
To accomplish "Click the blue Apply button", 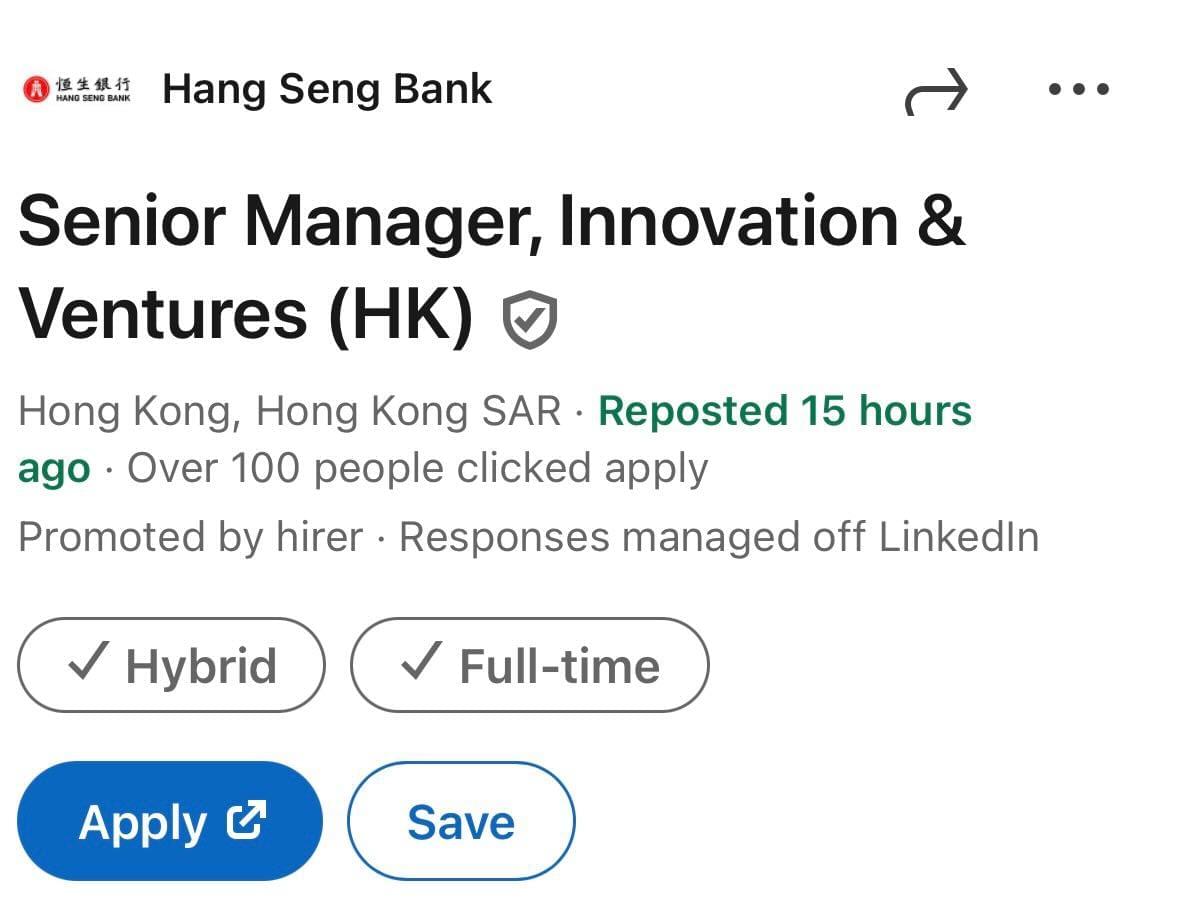I will 170,821.
